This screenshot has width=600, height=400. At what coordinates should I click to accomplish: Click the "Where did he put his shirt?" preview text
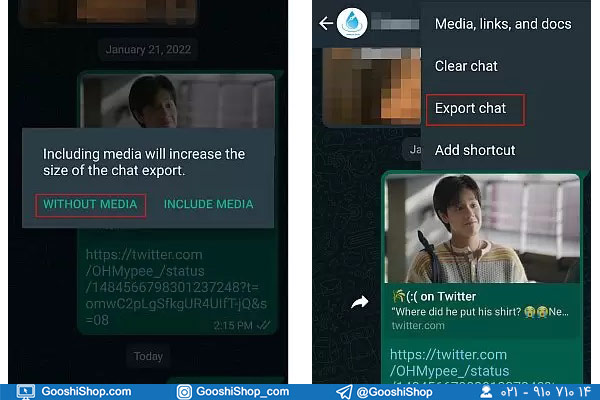(x=456, y=312)
